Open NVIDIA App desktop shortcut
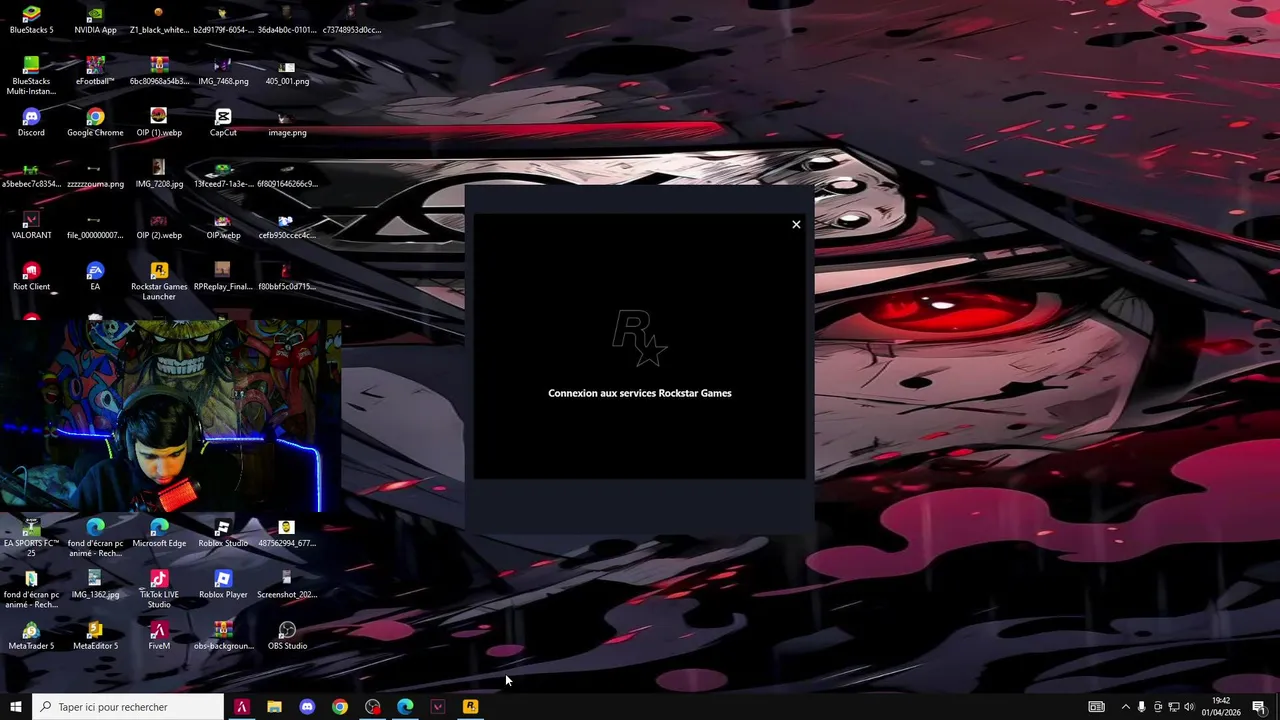Image resolution: width=1280 pixels, height=720 pixels. [x=95, y=20]
